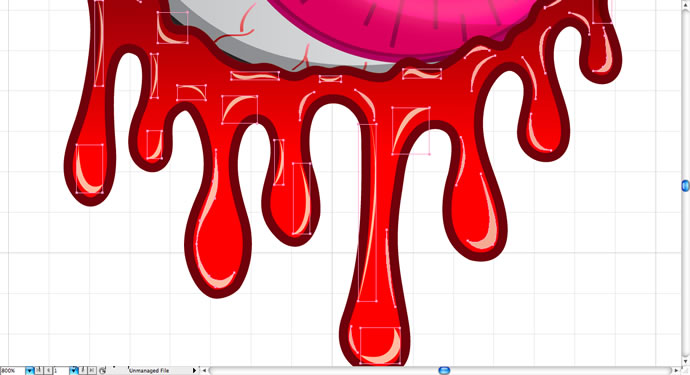Screen dimensions: 690x375
Task: Click the artboard number field
Action: pyautogui.click(x=61, y=371)
